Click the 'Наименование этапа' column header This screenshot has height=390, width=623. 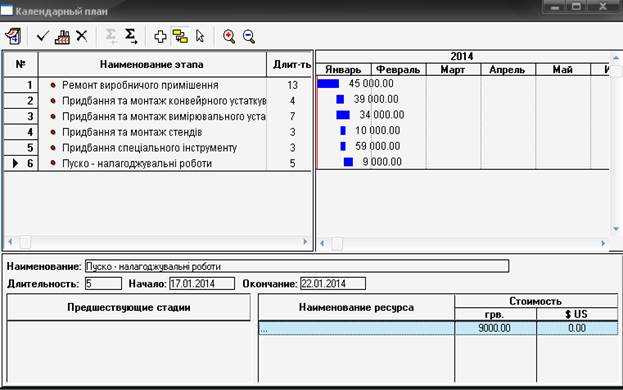point(152,64)
